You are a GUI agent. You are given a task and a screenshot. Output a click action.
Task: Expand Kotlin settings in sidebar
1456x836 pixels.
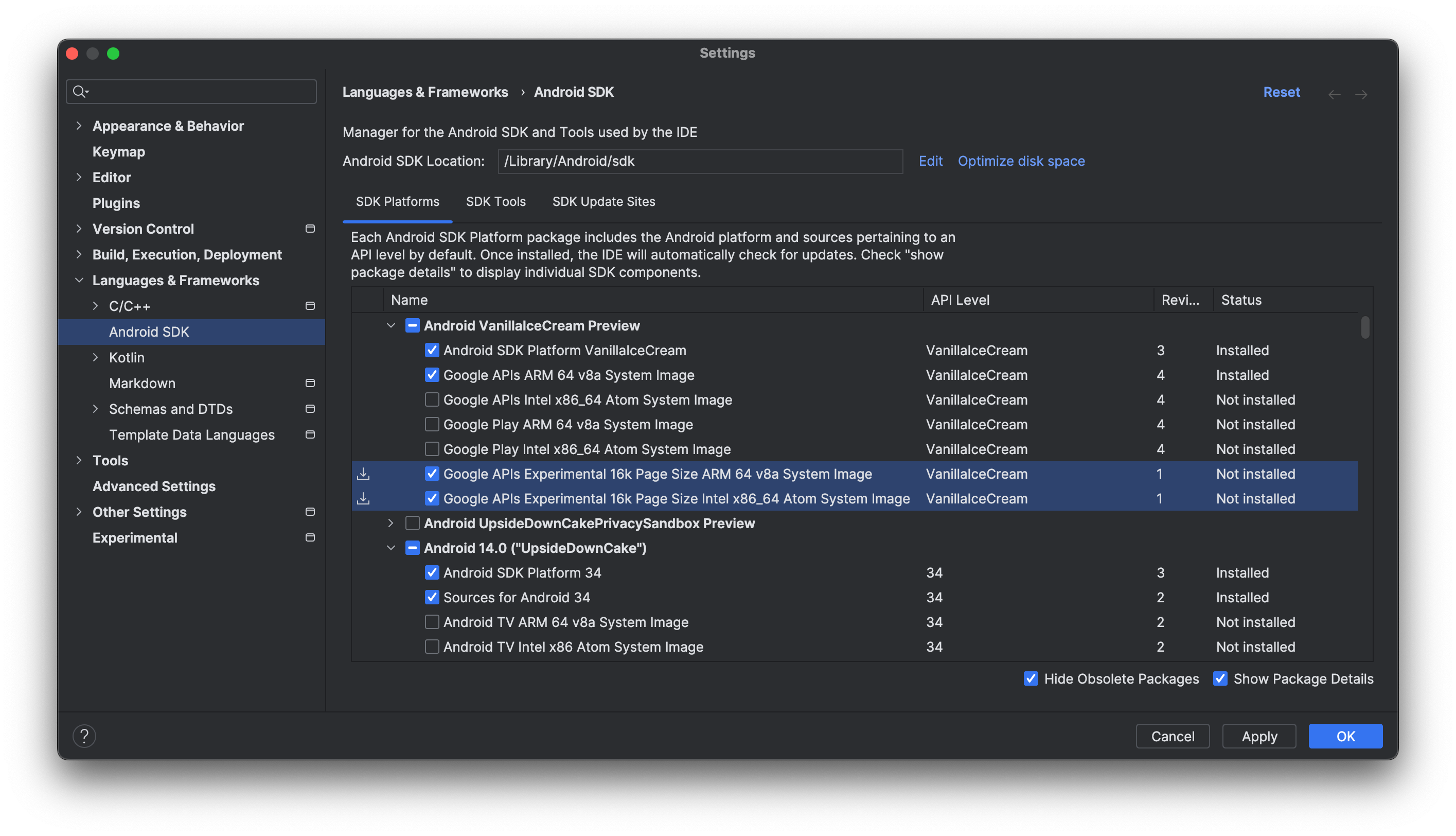point(95,357)
